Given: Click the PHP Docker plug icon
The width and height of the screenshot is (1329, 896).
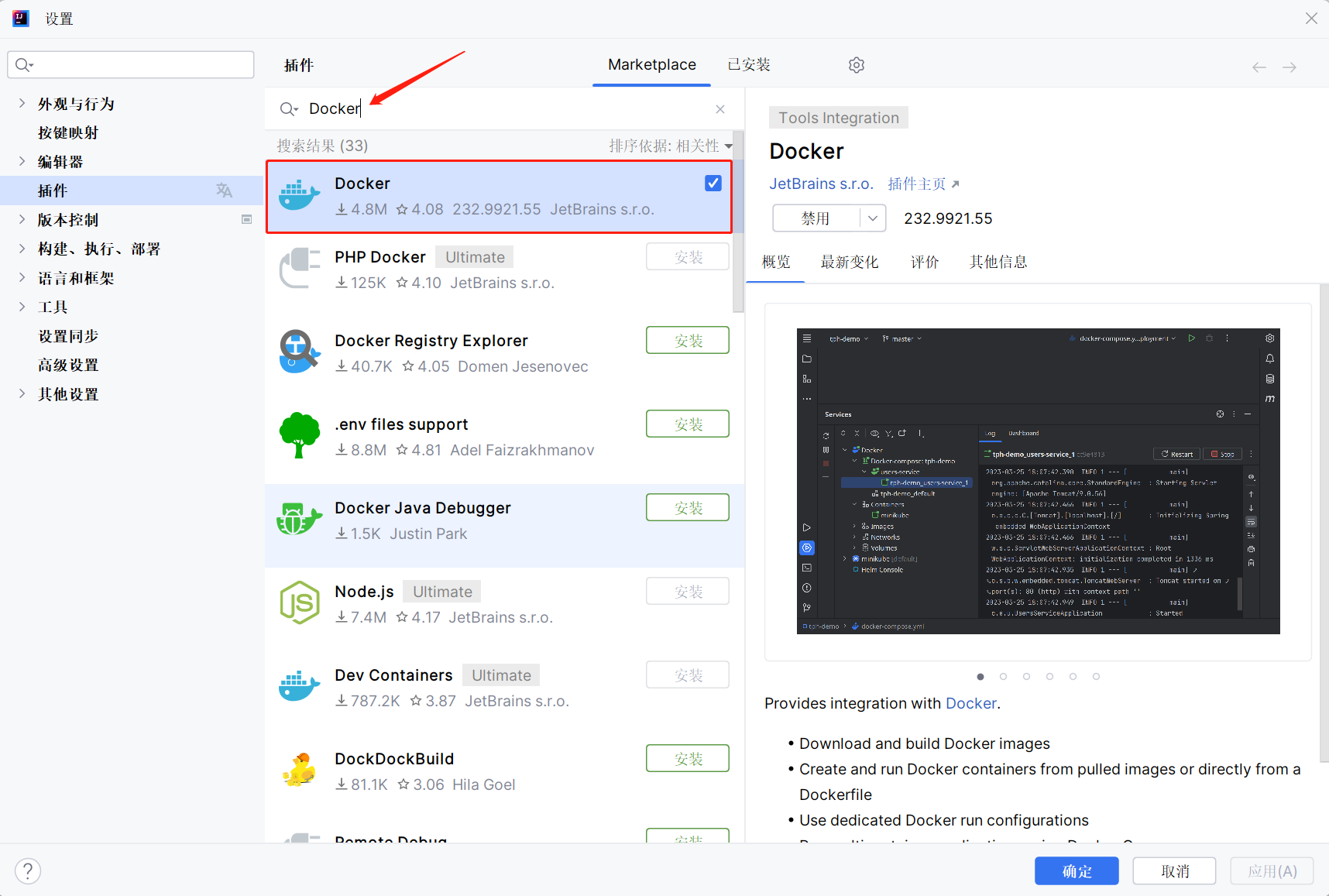Looking at the screenshot, I should coord(300,268).
